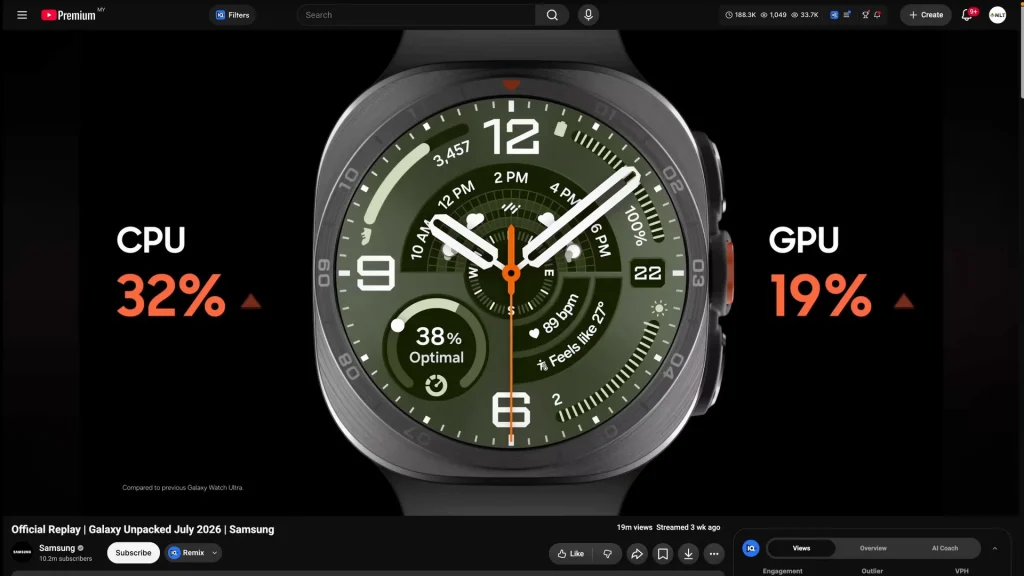Click the 188.3K watch-time stat
Screen dimensions: 1024x576
741,15
